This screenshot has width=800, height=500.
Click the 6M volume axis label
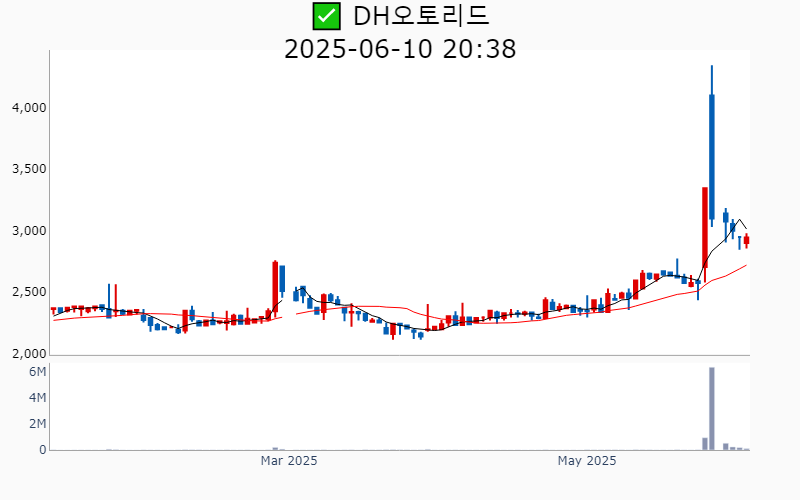(x=37, y=372)
